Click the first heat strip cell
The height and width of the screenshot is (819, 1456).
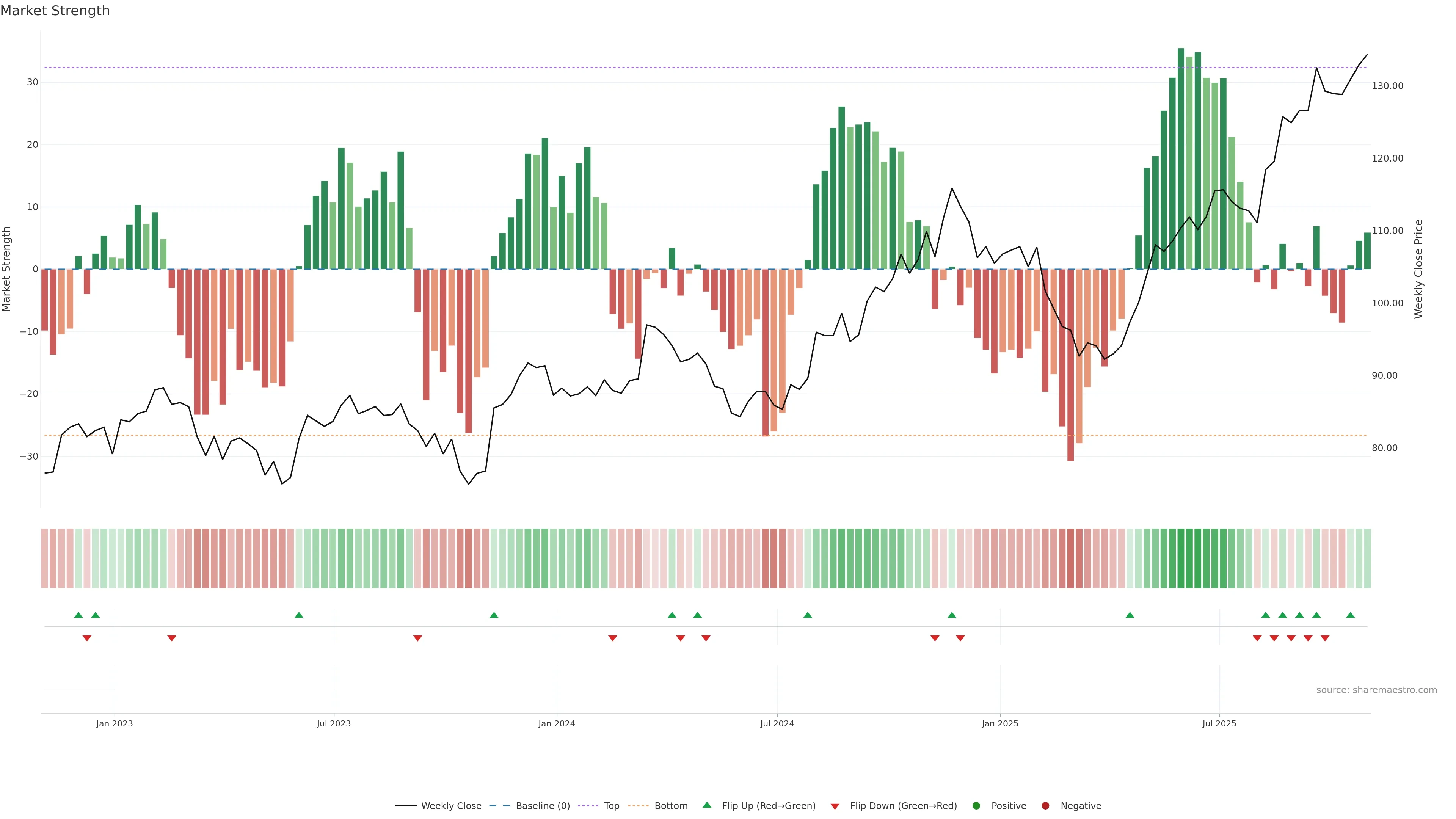(x=45, y=558)
